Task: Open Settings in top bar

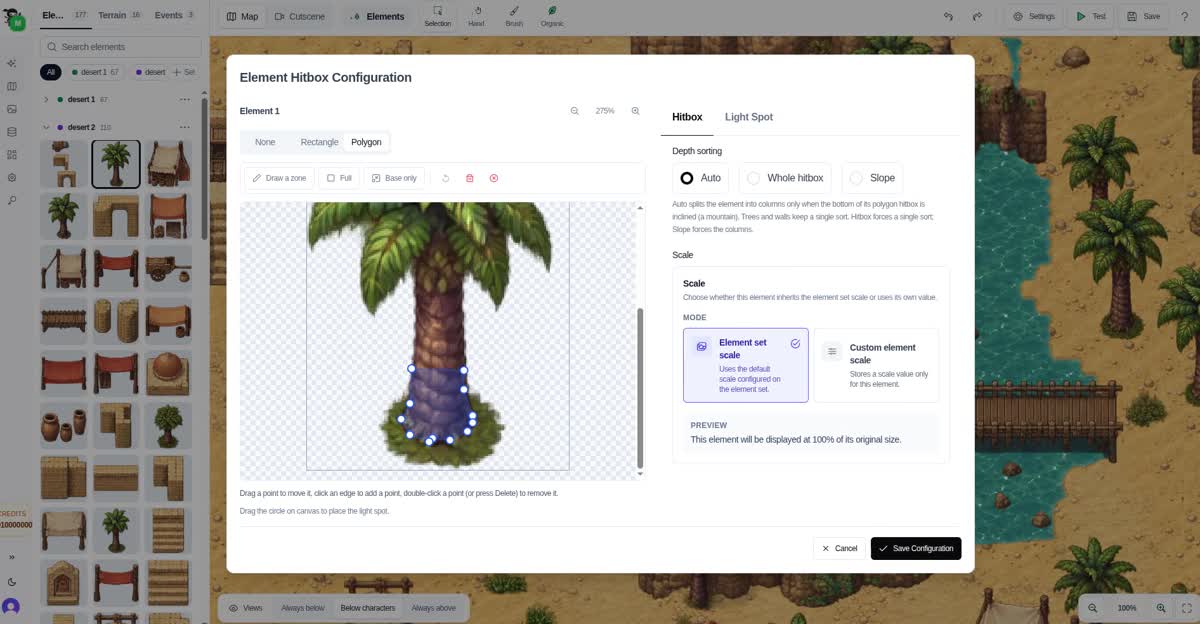Action: tap(1033, 16)
